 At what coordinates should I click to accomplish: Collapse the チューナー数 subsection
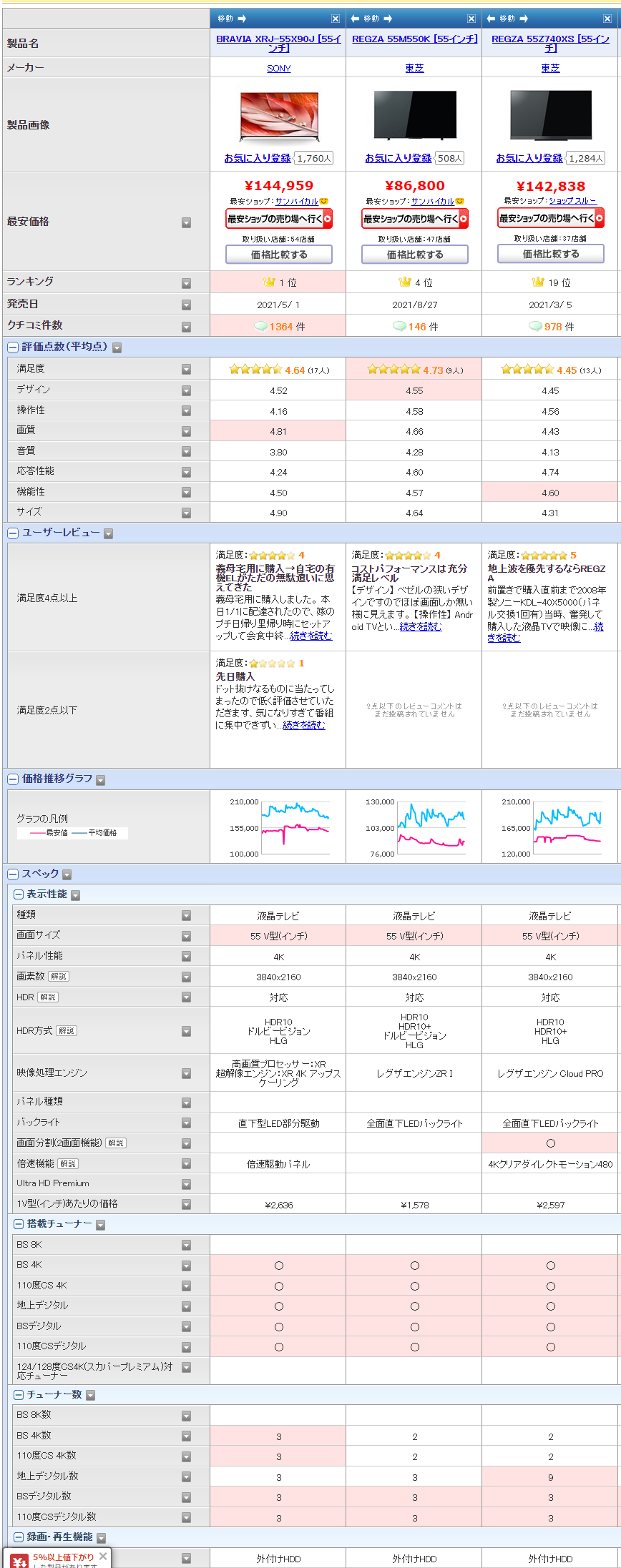tap(19, 1395)
